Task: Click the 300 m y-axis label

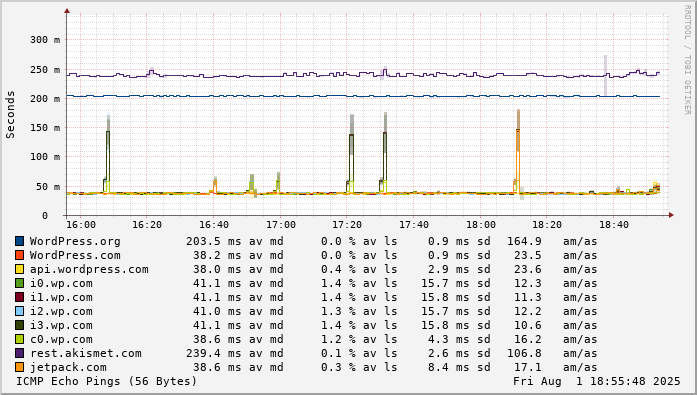Action: [x=45, y=40]
